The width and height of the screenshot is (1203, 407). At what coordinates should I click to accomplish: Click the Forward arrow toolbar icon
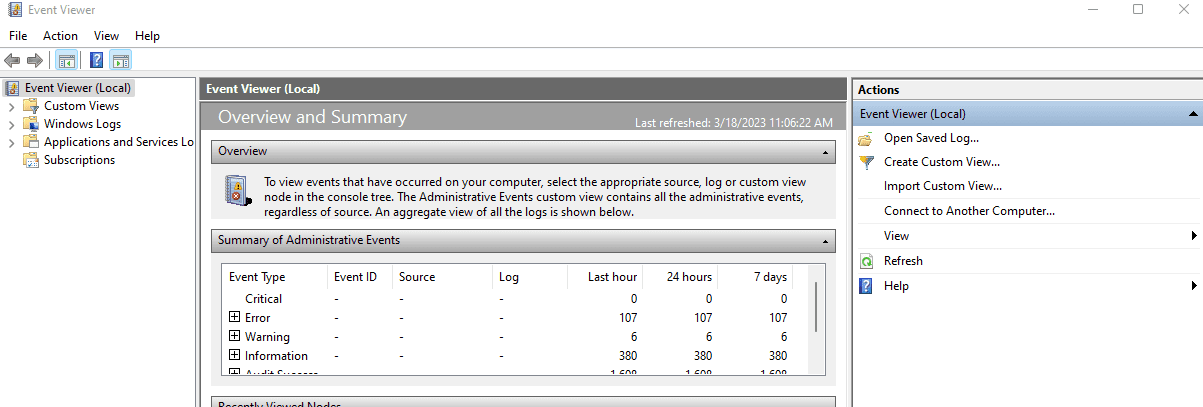click(x=35, y=60)
